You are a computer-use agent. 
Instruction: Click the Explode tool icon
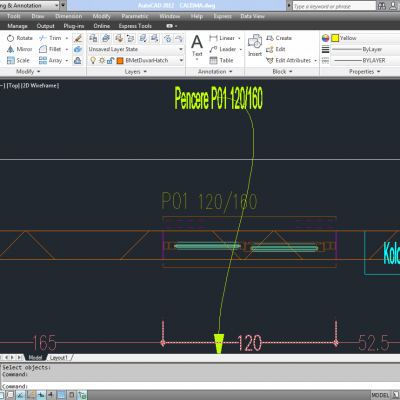coord(78,49)
